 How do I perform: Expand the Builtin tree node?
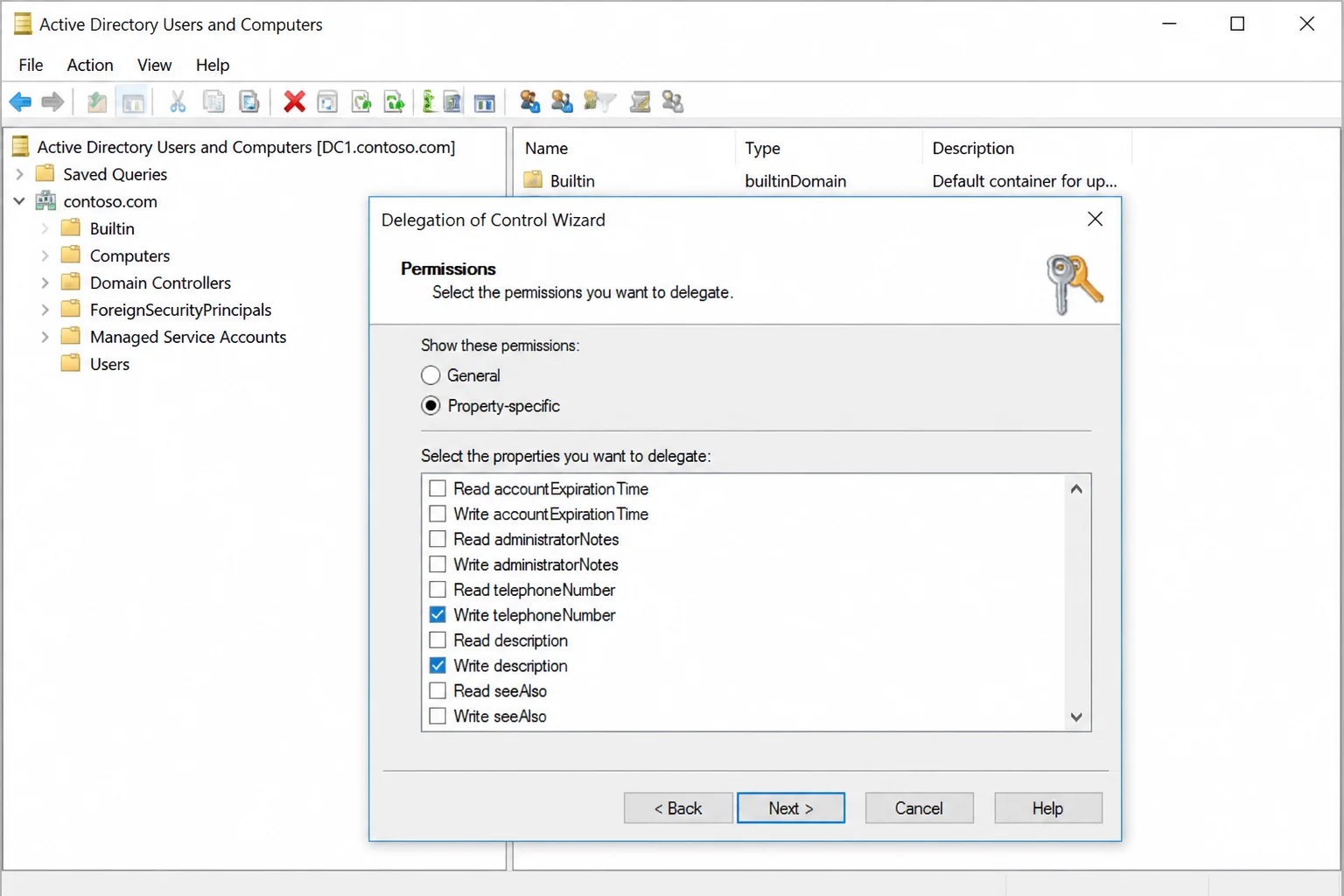45,228
